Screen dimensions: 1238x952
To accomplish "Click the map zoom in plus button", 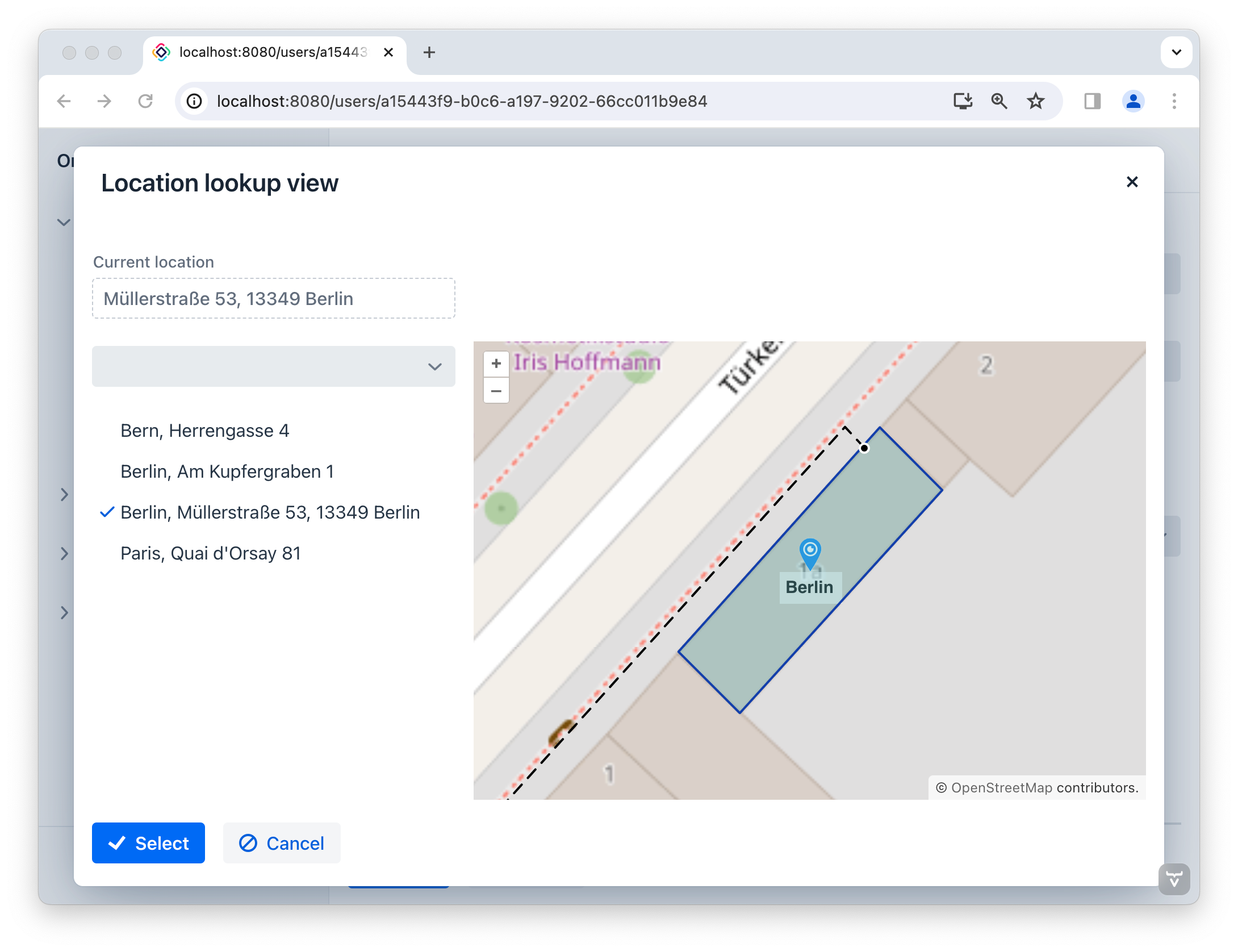I will (496, 364).
